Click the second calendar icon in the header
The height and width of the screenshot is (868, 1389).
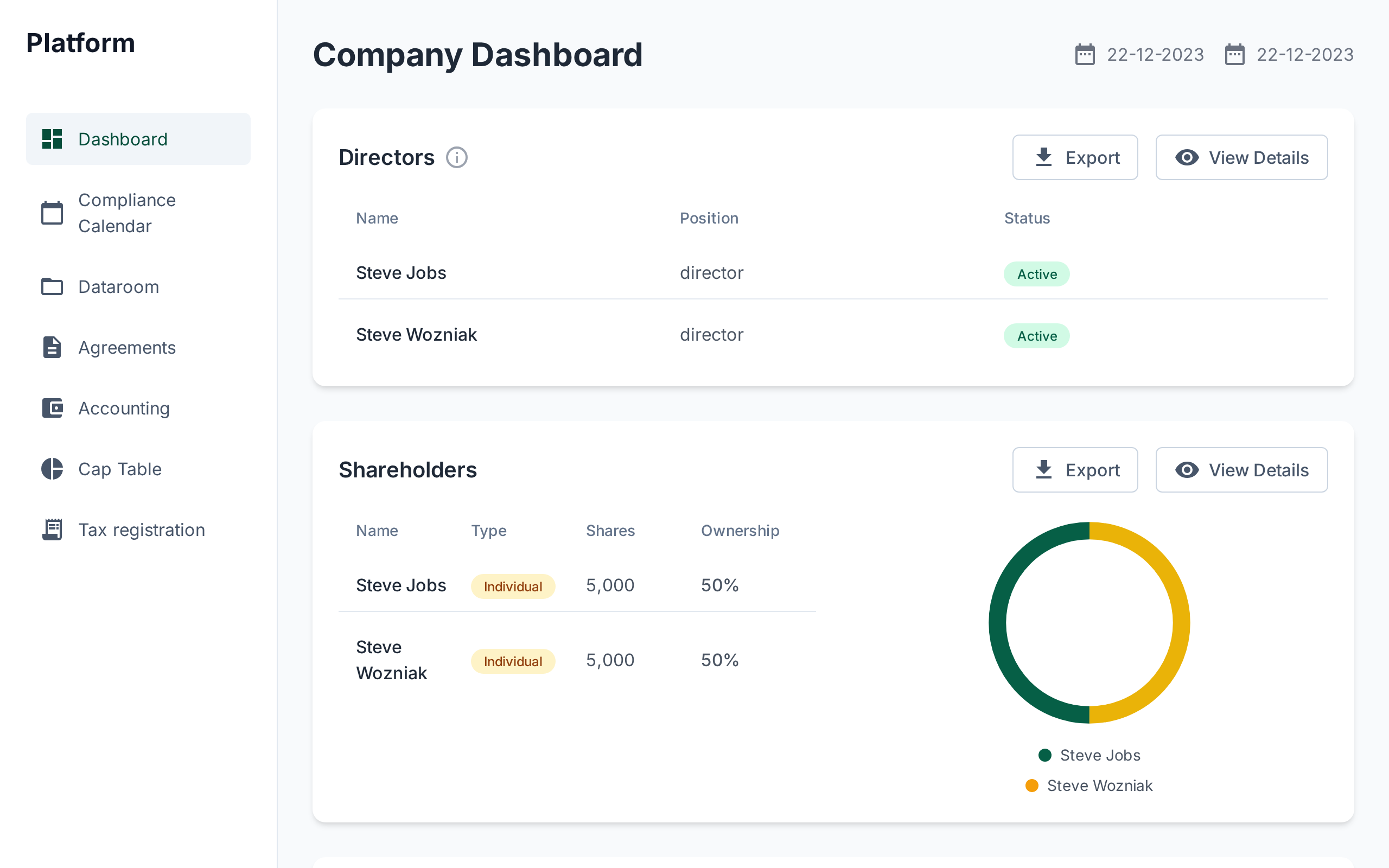coord(1234,55)
